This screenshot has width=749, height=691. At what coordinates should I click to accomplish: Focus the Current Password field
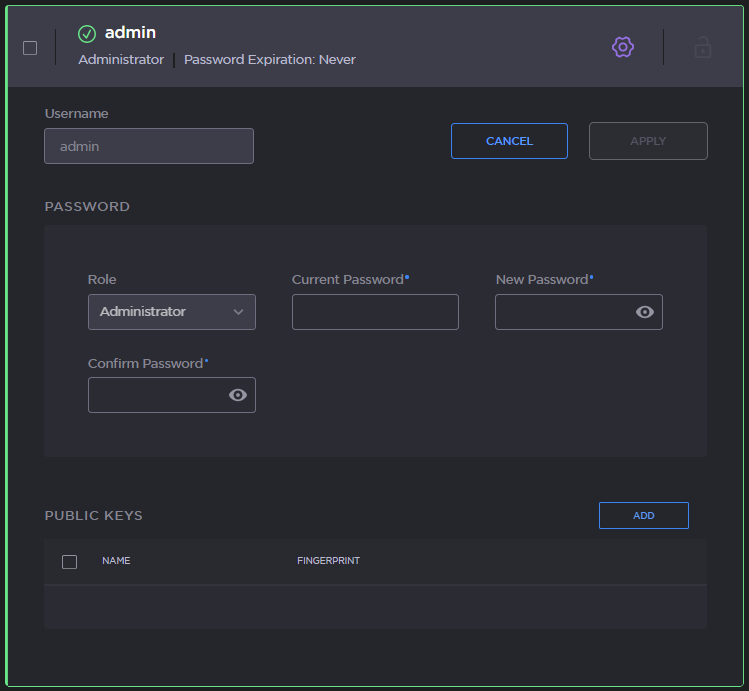pyautogui.click(x=375, y=312)
